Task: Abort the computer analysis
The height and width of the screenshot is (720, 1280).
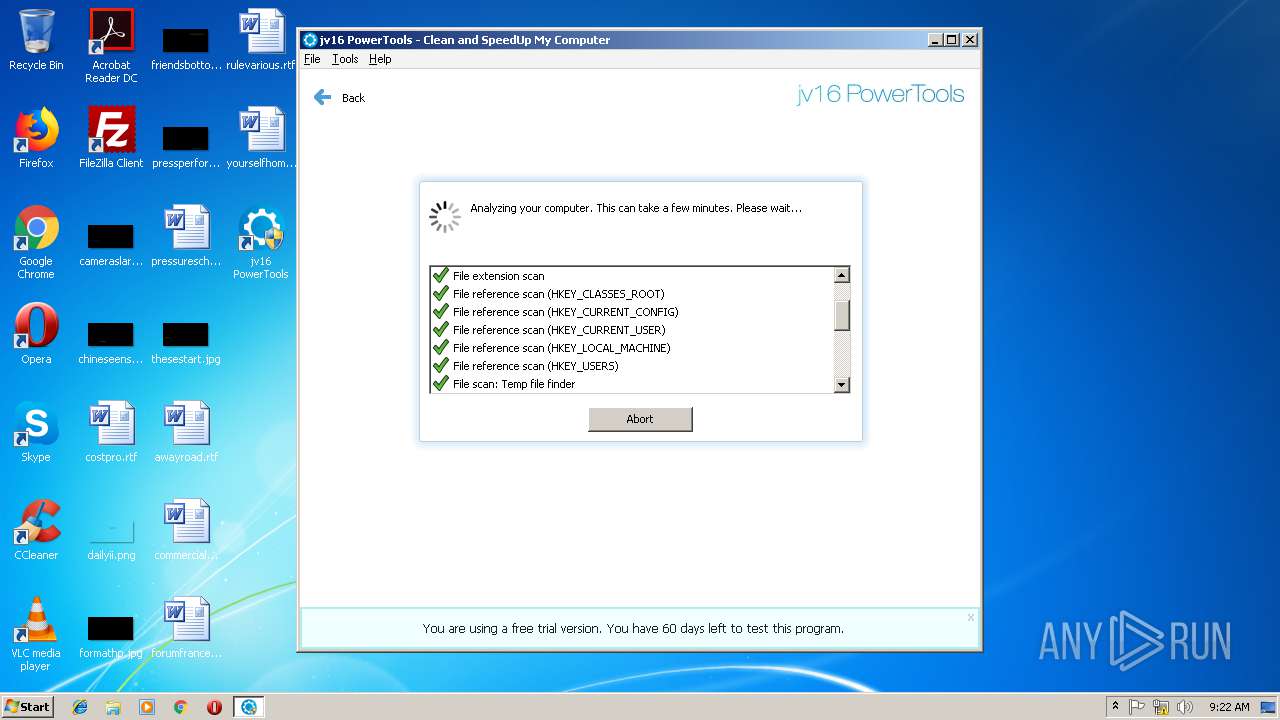Action: (x=640, y=419)
